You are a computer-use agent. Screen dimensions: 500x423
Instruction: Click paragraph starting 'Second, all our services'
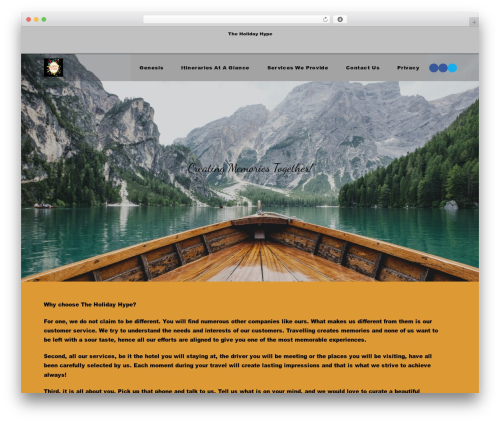pos(238,365)
